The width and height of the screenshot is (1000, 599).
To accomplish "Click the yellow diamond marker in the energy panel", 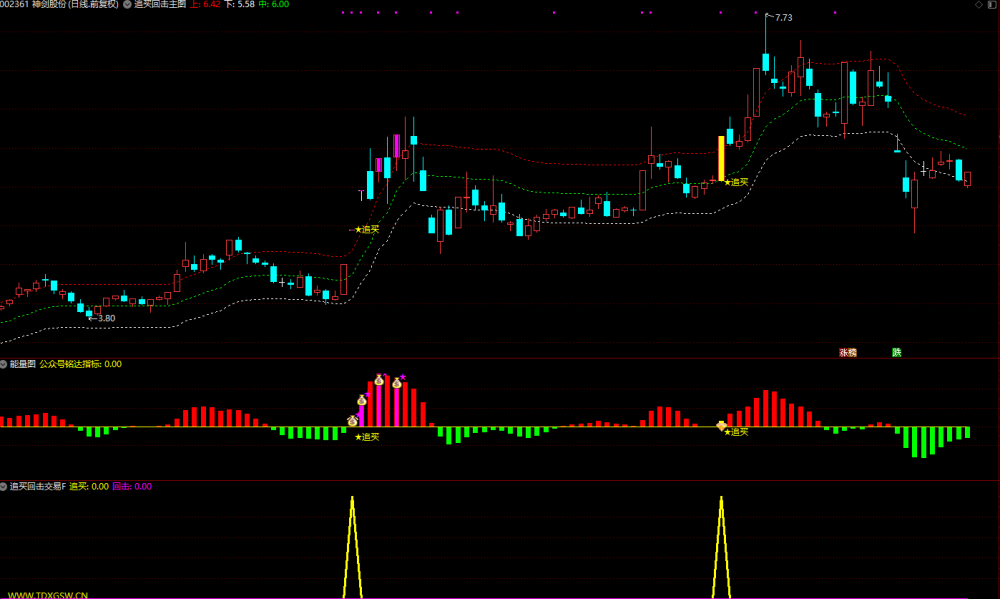I will click(x=721, y=425).
